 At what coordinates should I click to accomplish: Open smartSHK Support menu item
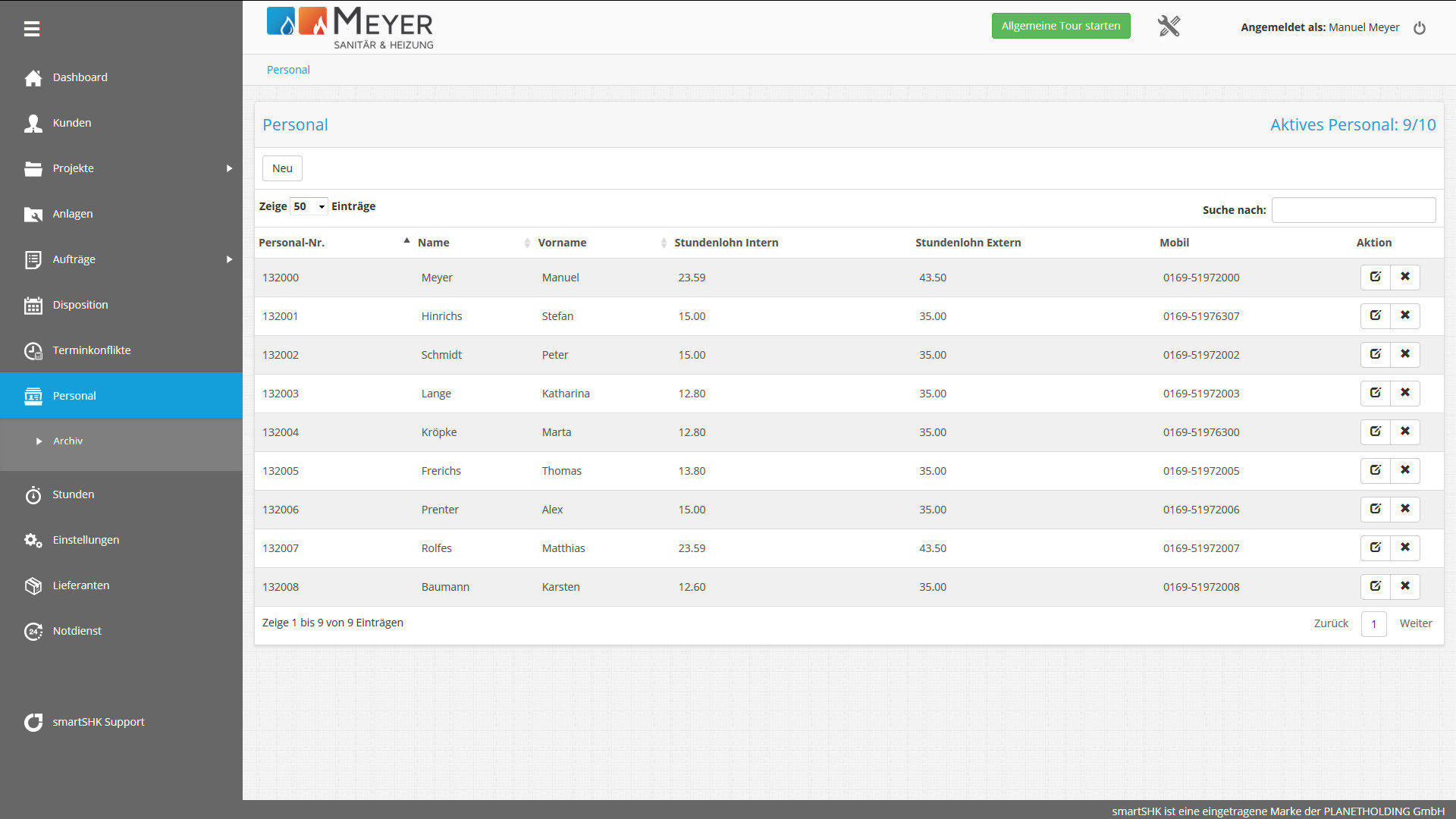coord(121,722)
